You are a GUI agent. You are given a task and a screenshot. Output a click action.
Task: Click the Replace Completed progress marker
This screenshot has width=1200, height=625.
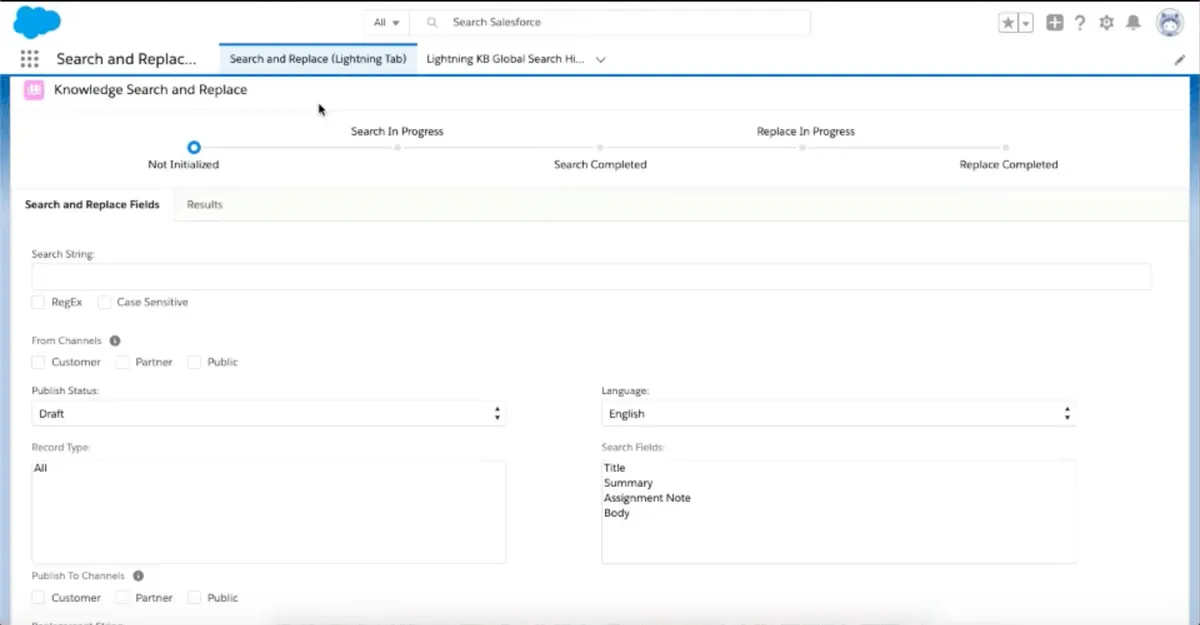(1006, 147)
